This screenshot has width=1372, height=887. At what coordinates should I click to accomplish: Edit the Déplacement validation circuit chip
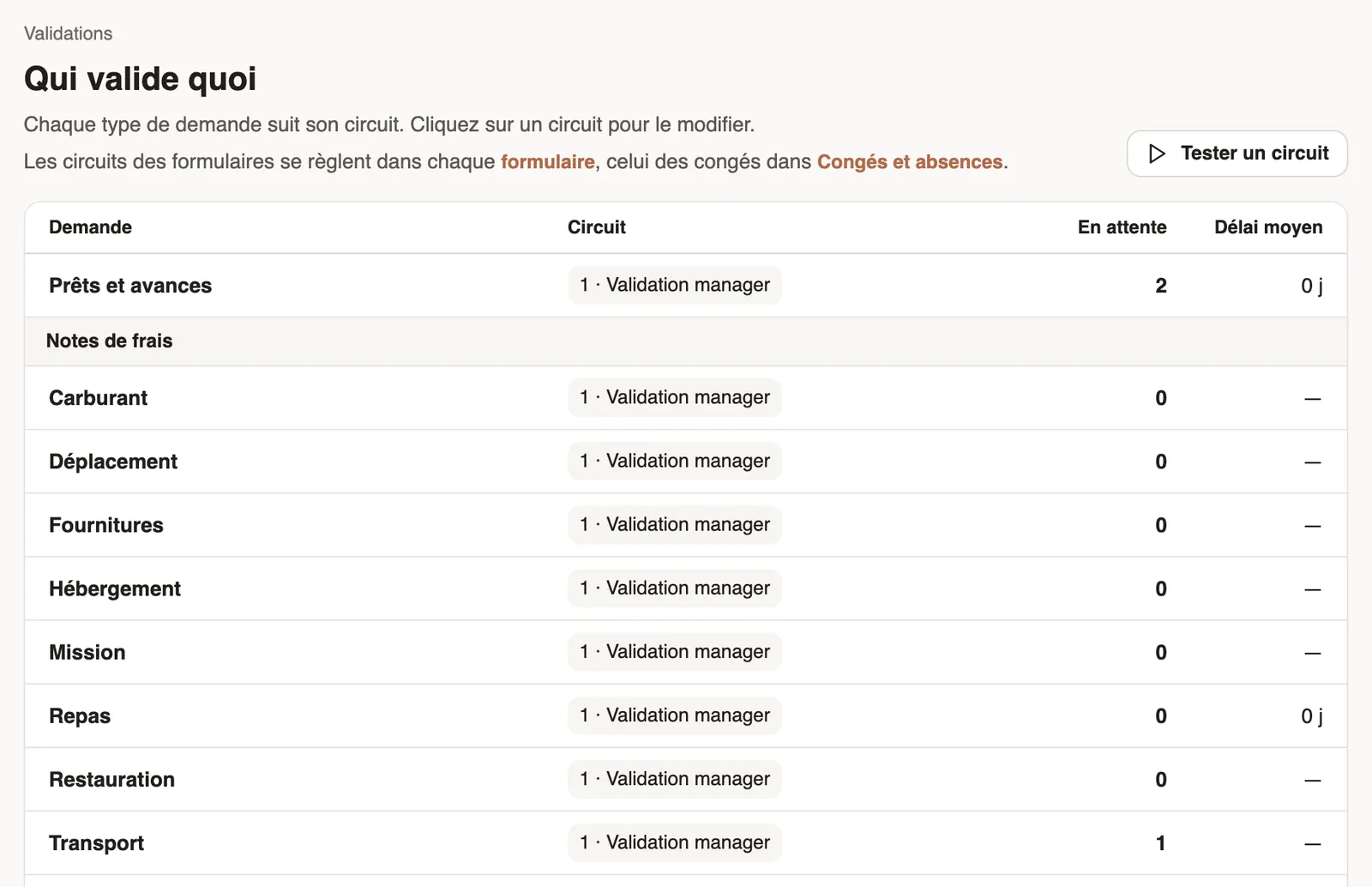675,461
